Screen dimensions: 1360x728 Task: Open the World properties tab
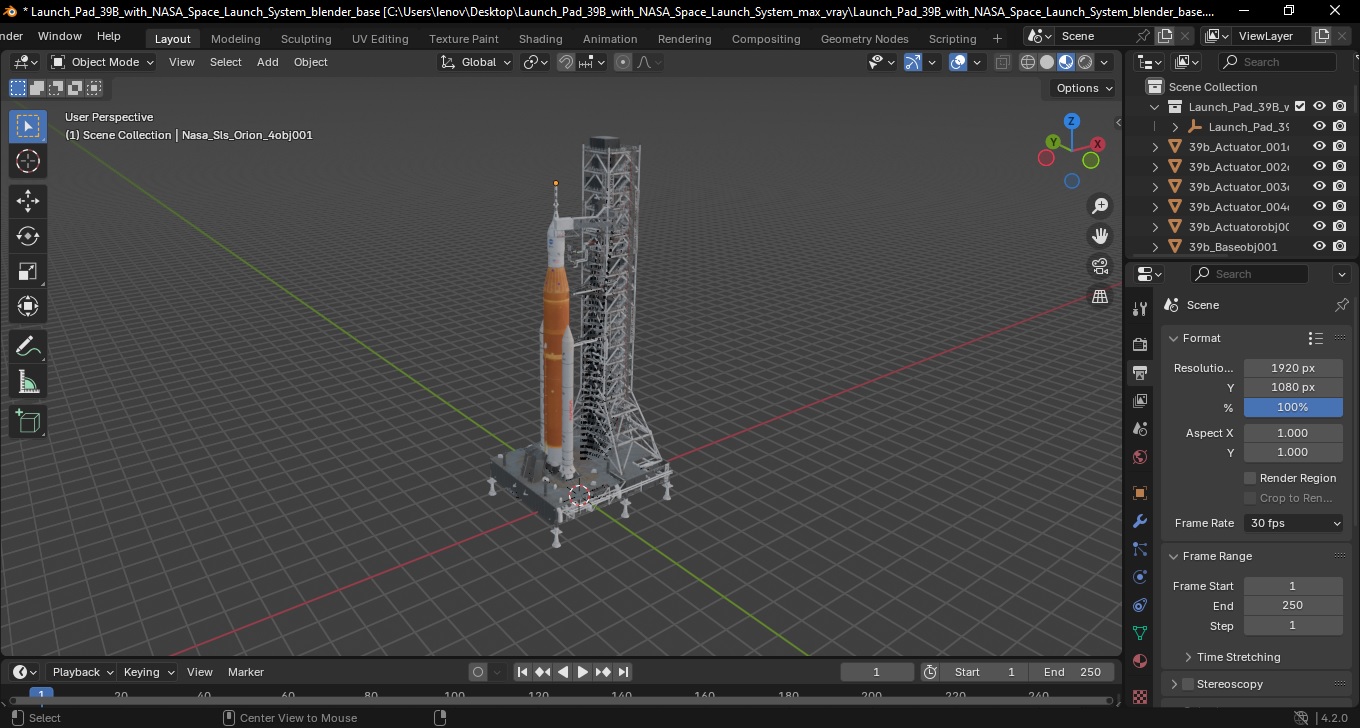point(1140,457)
